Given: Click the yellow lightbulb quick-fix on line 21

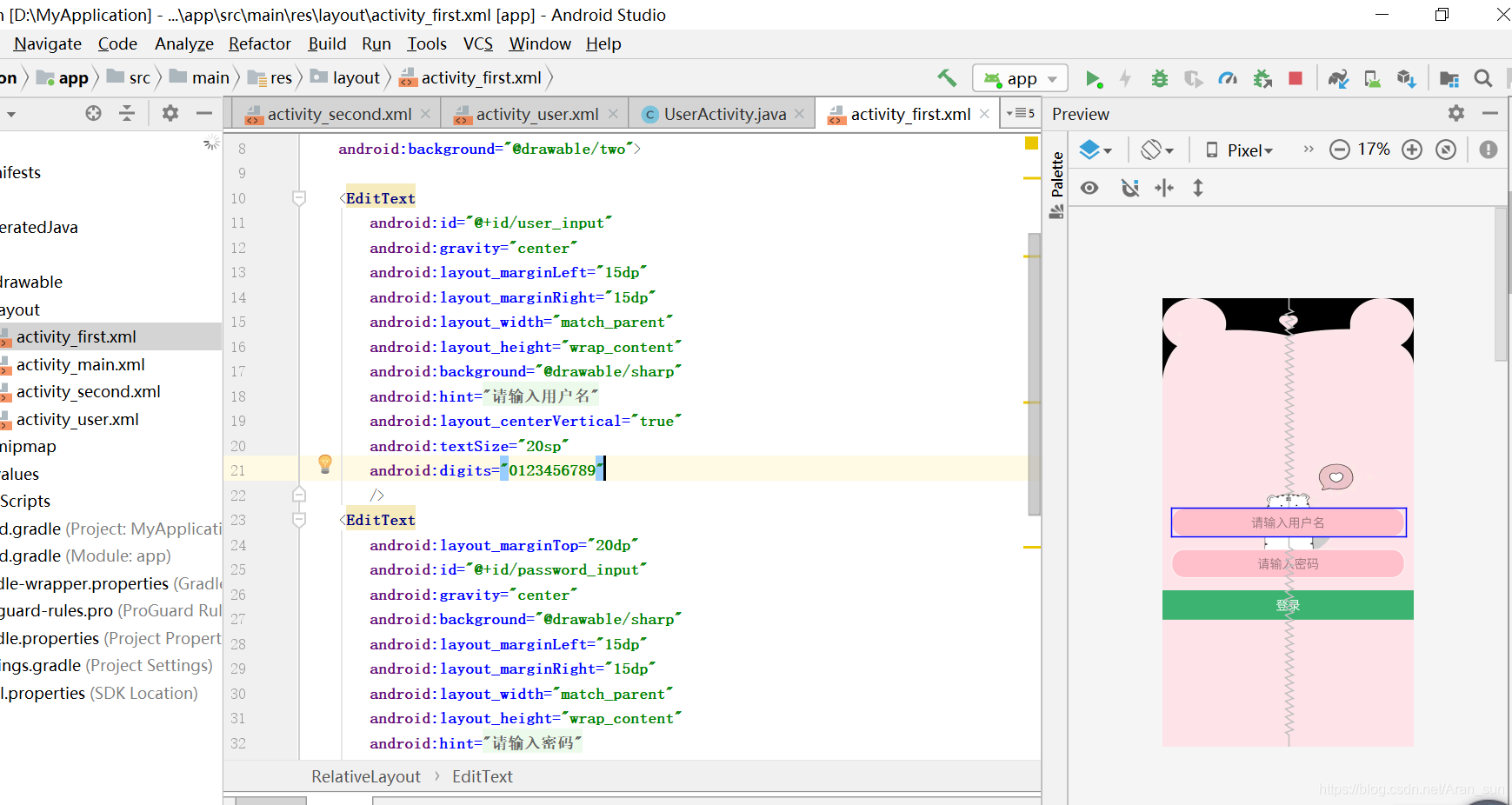Looking at the screenshot, I should (x=325, y=464).
